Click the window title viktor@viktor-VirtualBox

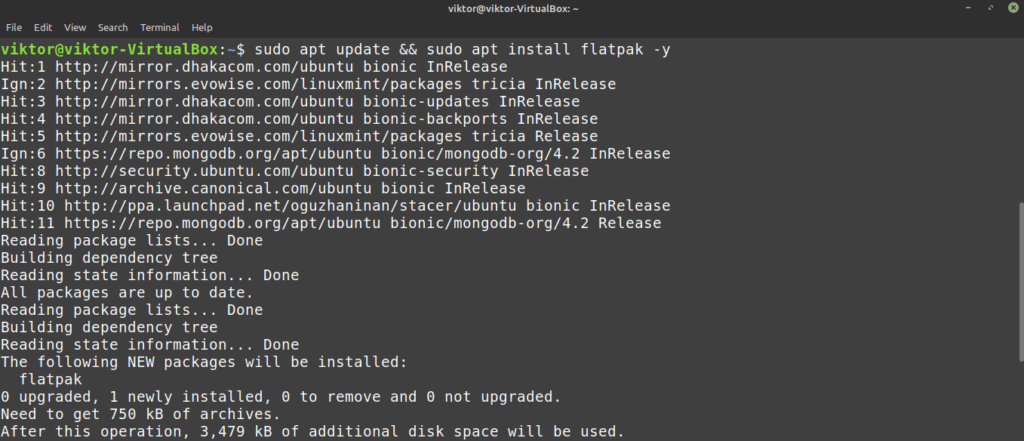click(511, 8)
